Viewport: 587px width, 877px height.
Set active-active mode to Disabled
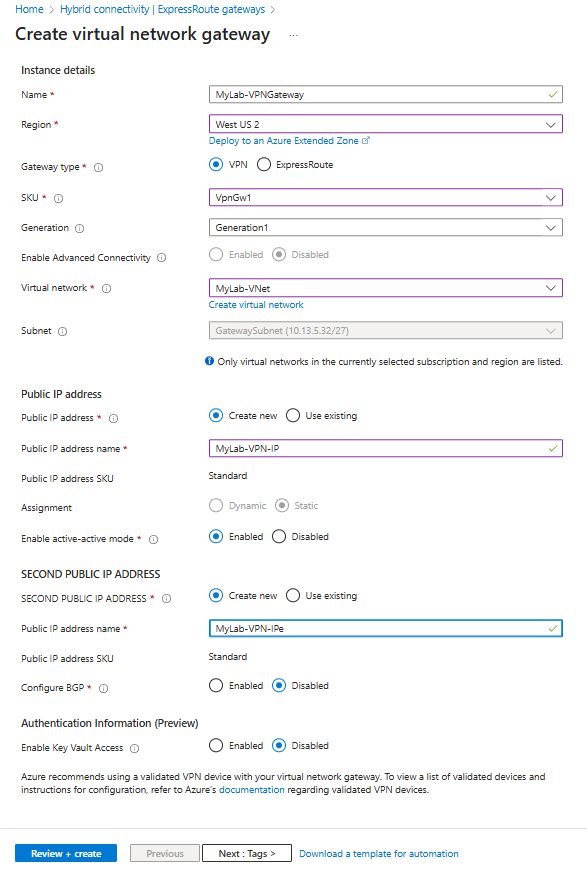point(279,536)
